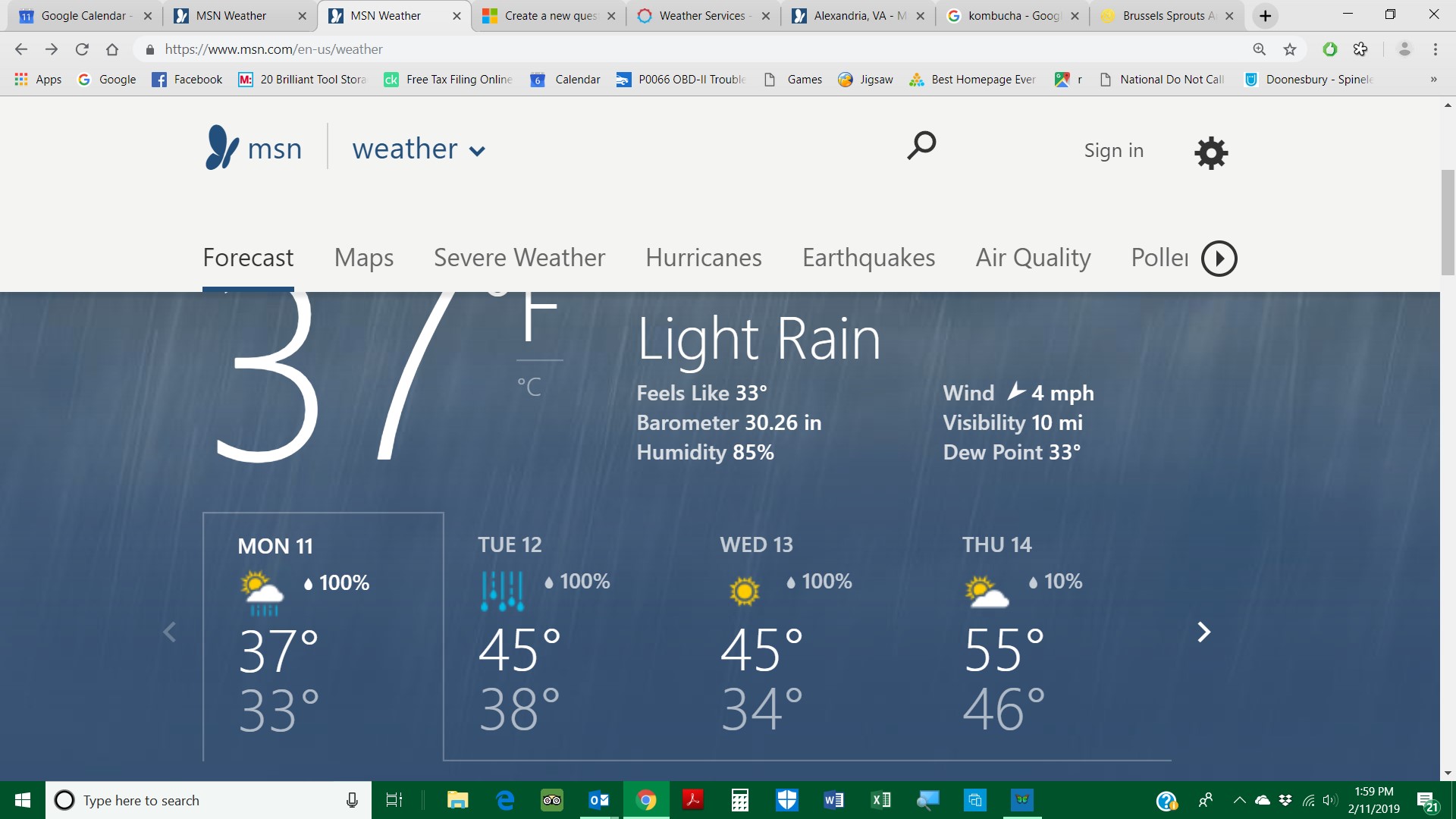Expand the weather category dropdown

point(477,151)
